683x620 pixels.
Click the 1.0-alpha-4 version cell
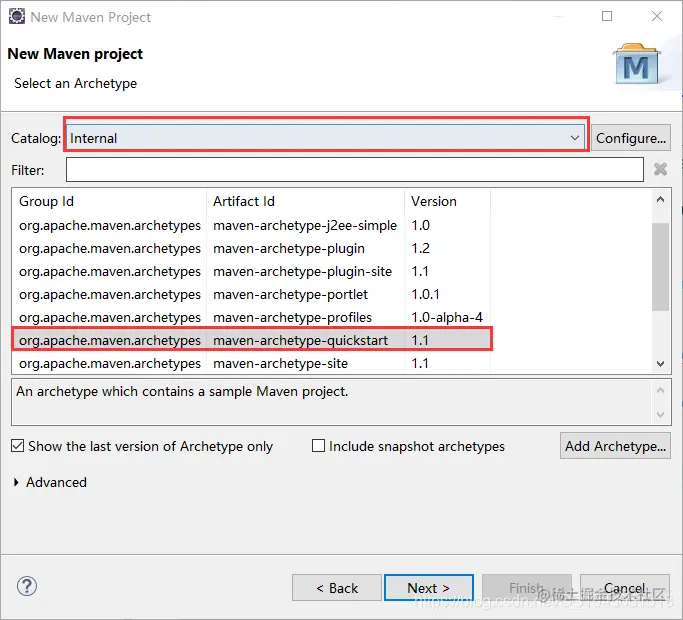(x=447, y=318)
